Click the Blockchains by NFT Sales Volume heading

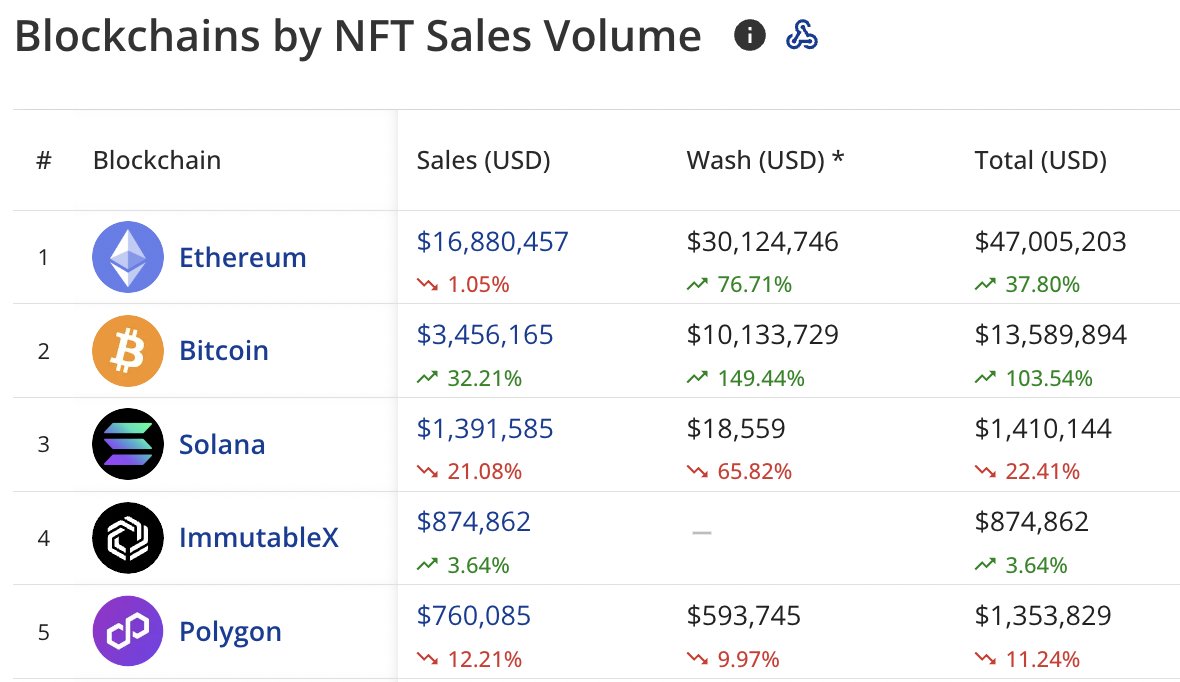[x=358, y=36]
